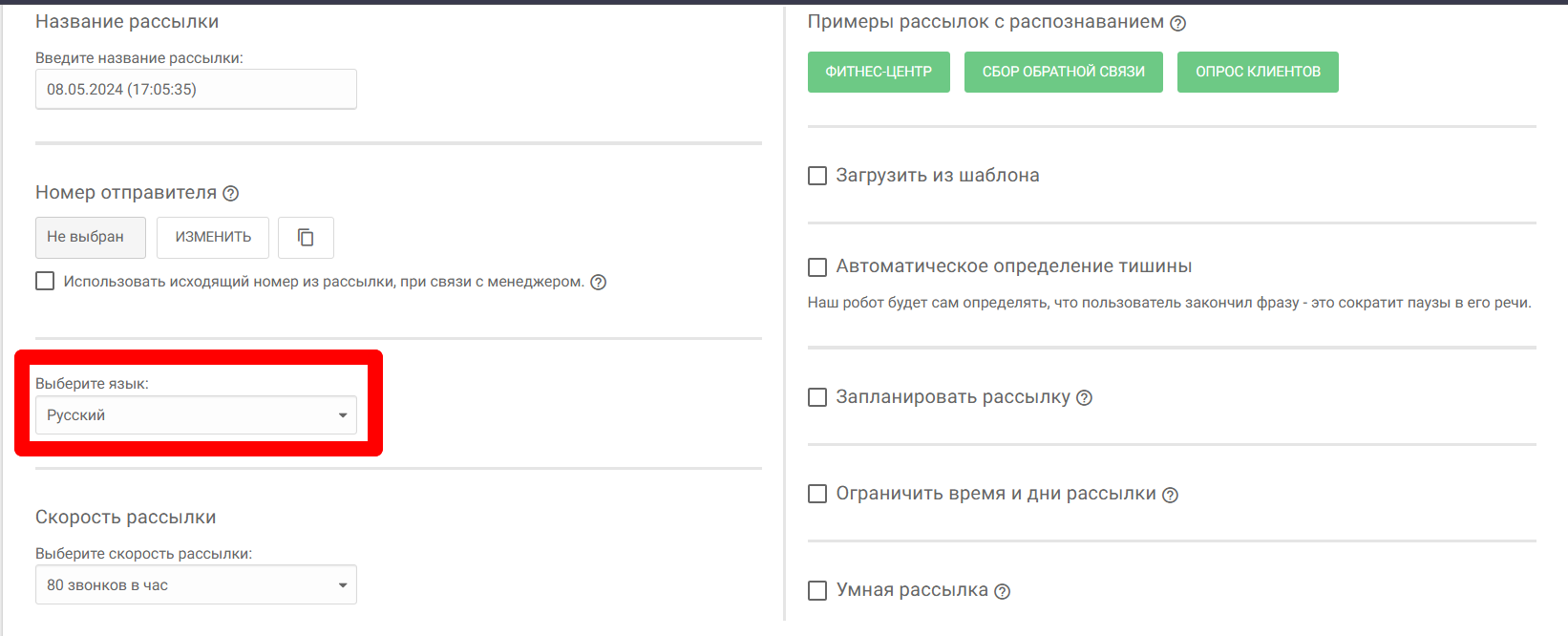Click help icon next to Умная рассылка
The width and height of the screenshot is (1568, 636).
(1002, 591)
